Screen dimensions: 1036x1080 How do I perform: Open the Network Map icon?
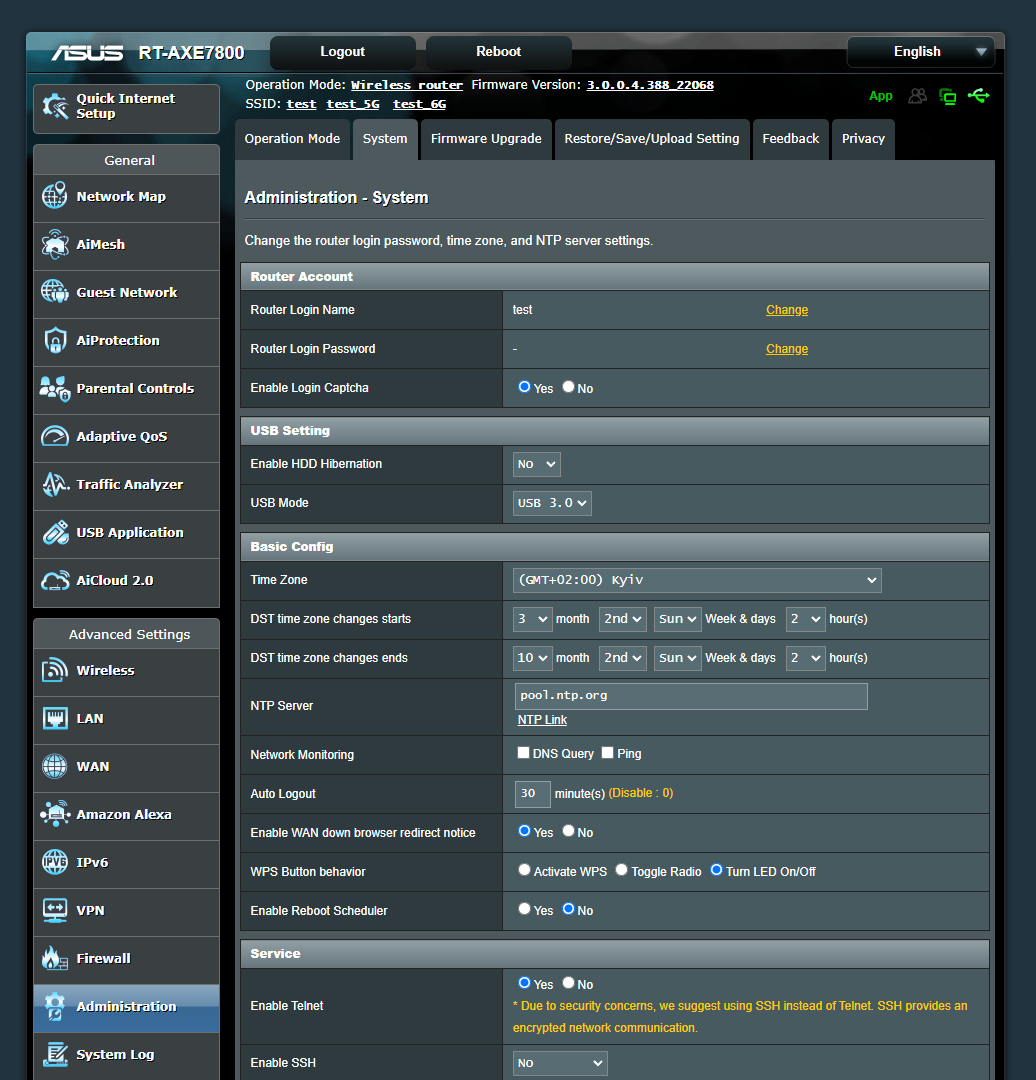pos(55,196)
